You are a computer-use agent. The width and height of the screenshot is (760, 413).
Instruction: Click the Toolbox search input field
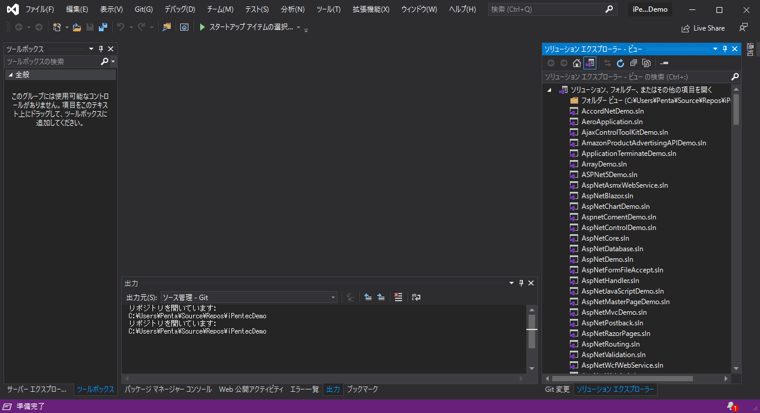tap(51, 62)
